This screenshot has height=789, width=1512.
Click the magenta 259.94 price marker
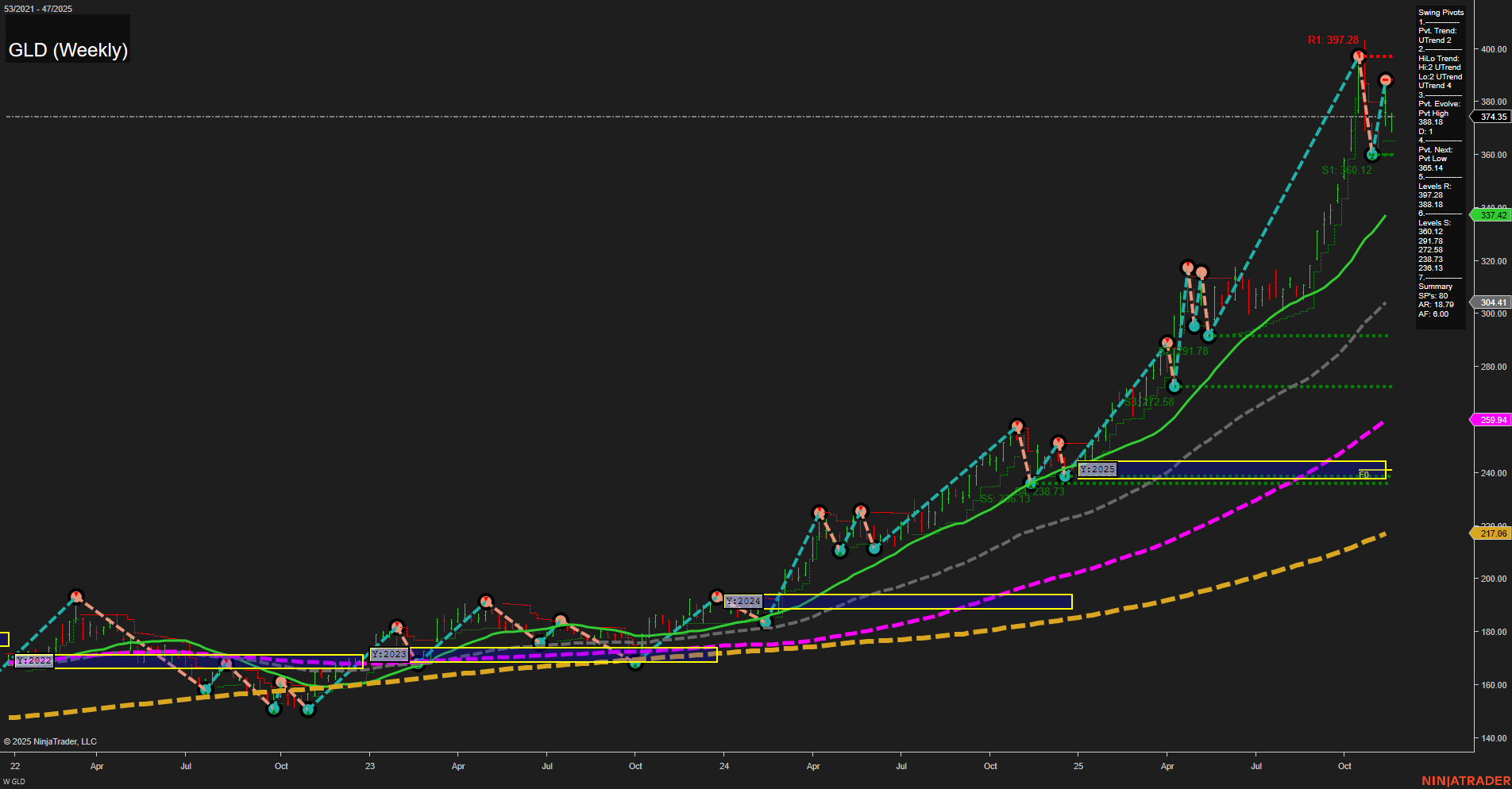click(1493, 420)
